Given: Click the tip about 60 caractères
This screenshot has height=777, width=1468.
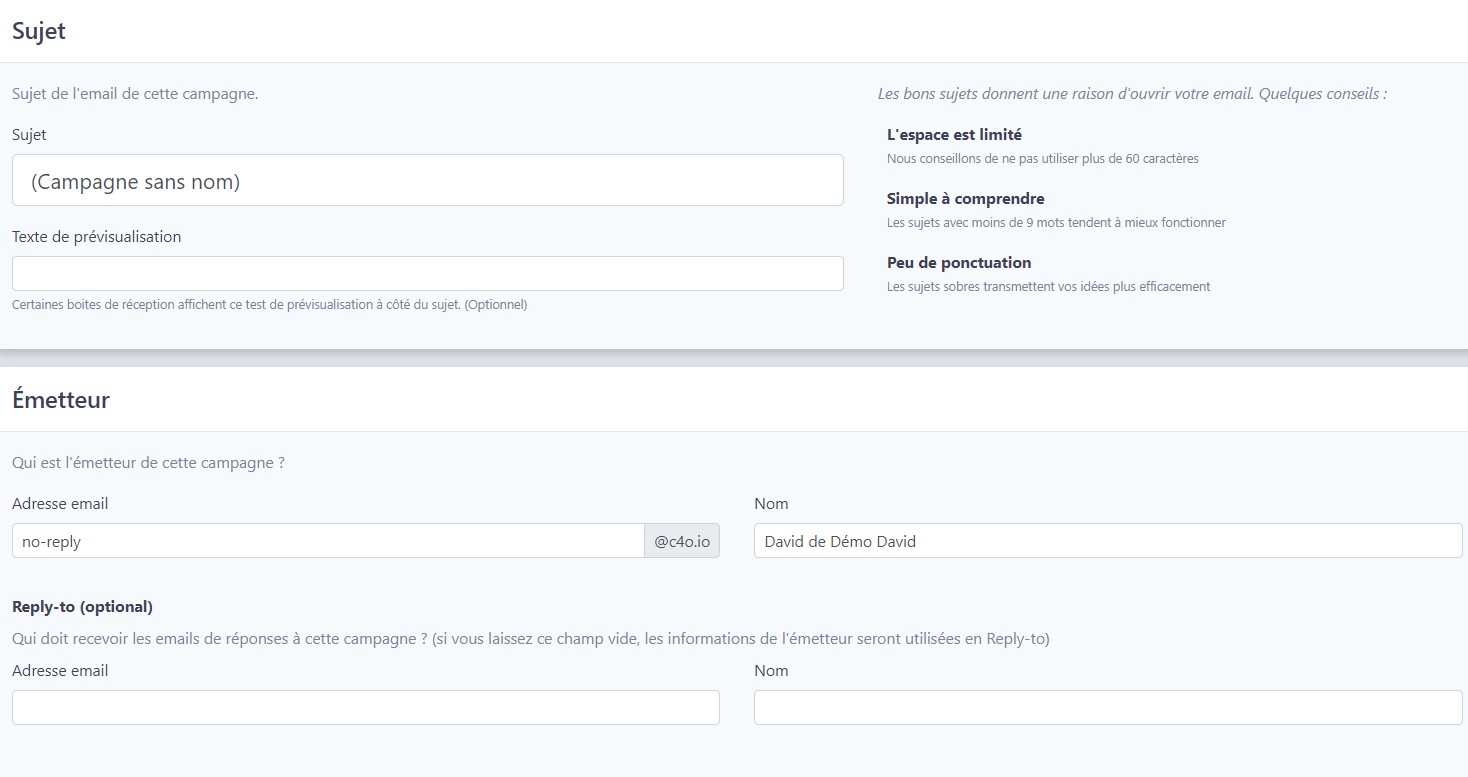Looking at the screenshot, I should click(x=1043, y=159).
